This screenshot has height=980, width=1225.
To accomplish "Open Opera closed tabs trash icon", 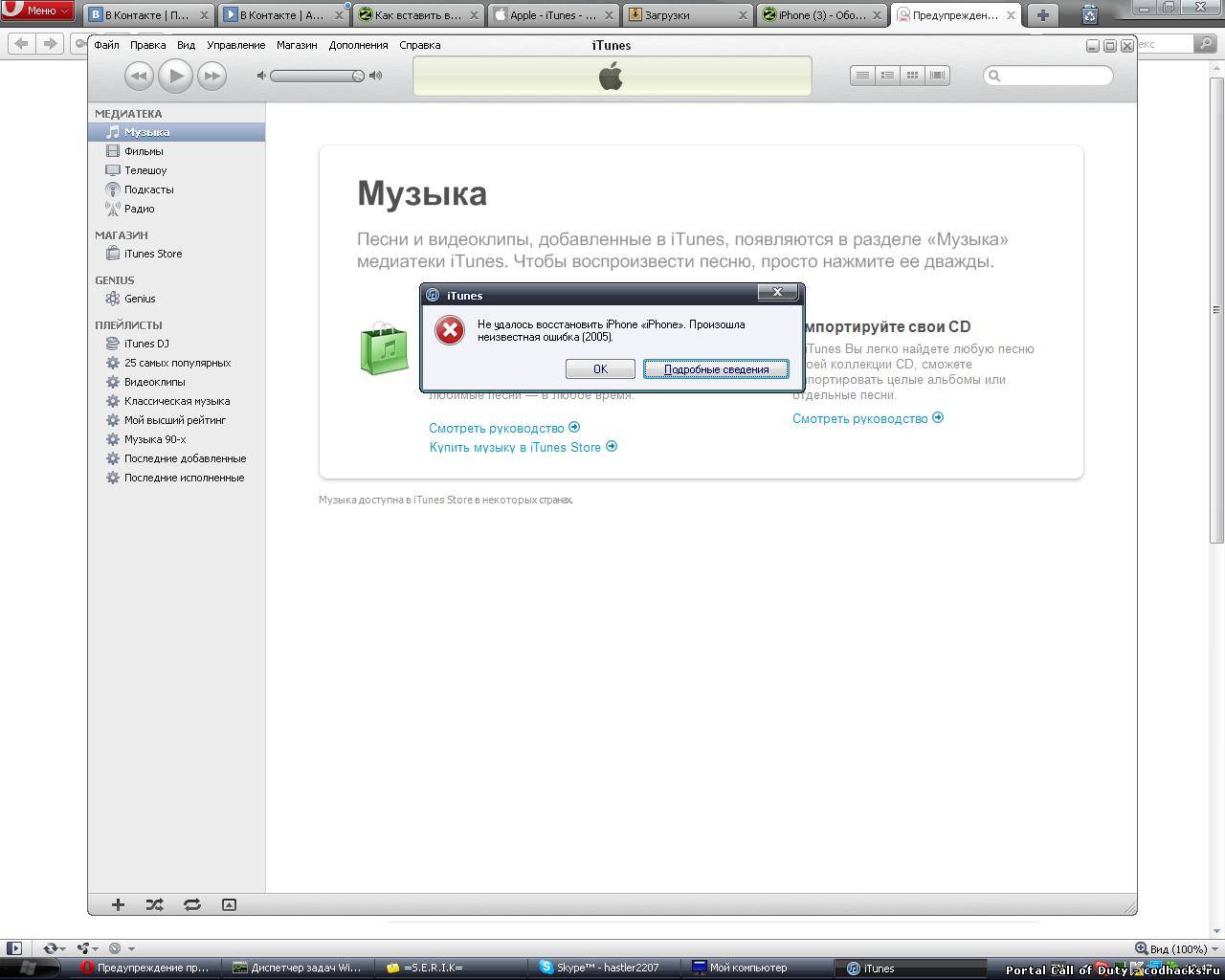I will (x=1089, y=14).
